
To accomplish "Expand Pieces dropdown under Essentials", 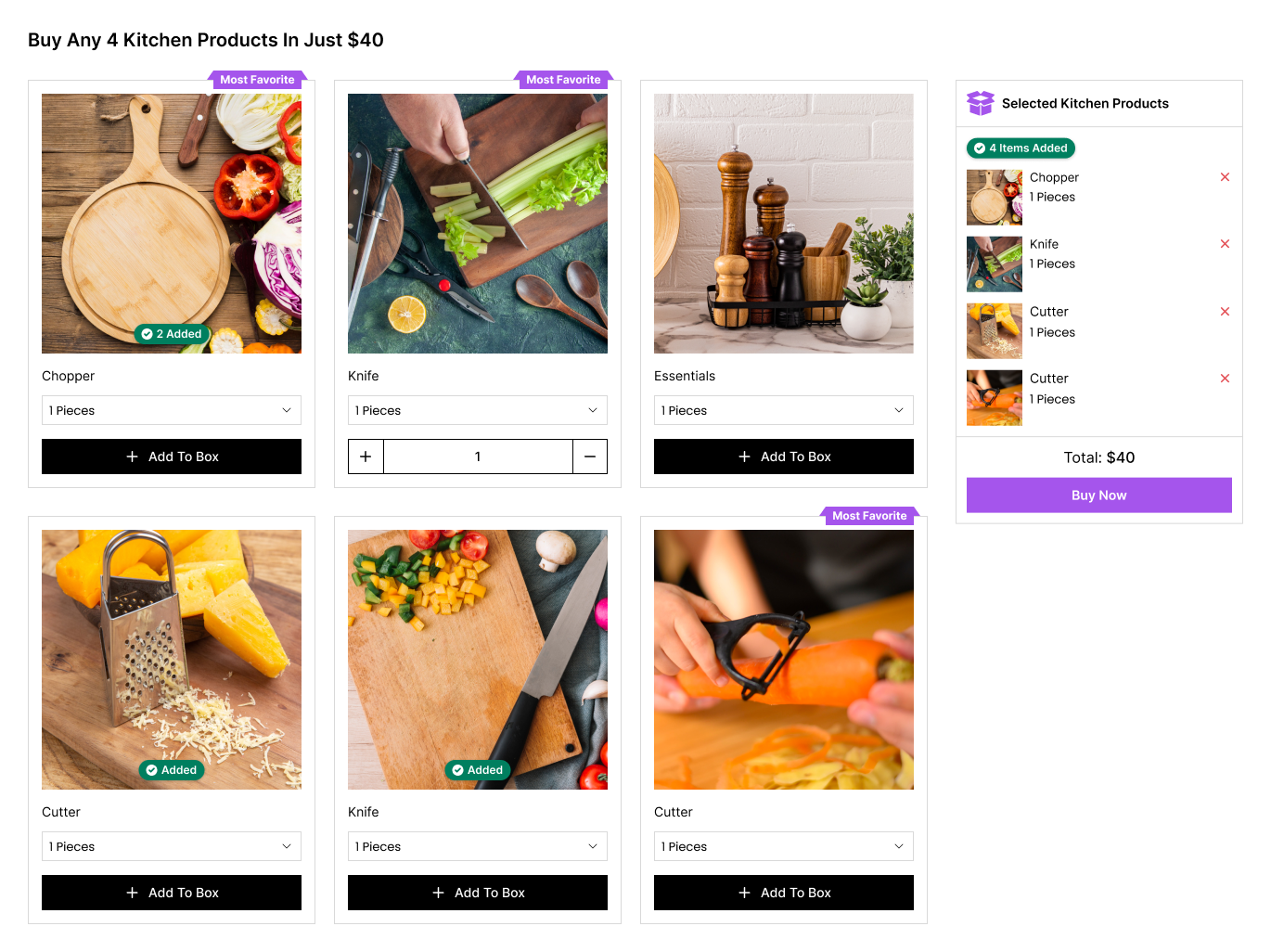I will (x=784, y=410).
